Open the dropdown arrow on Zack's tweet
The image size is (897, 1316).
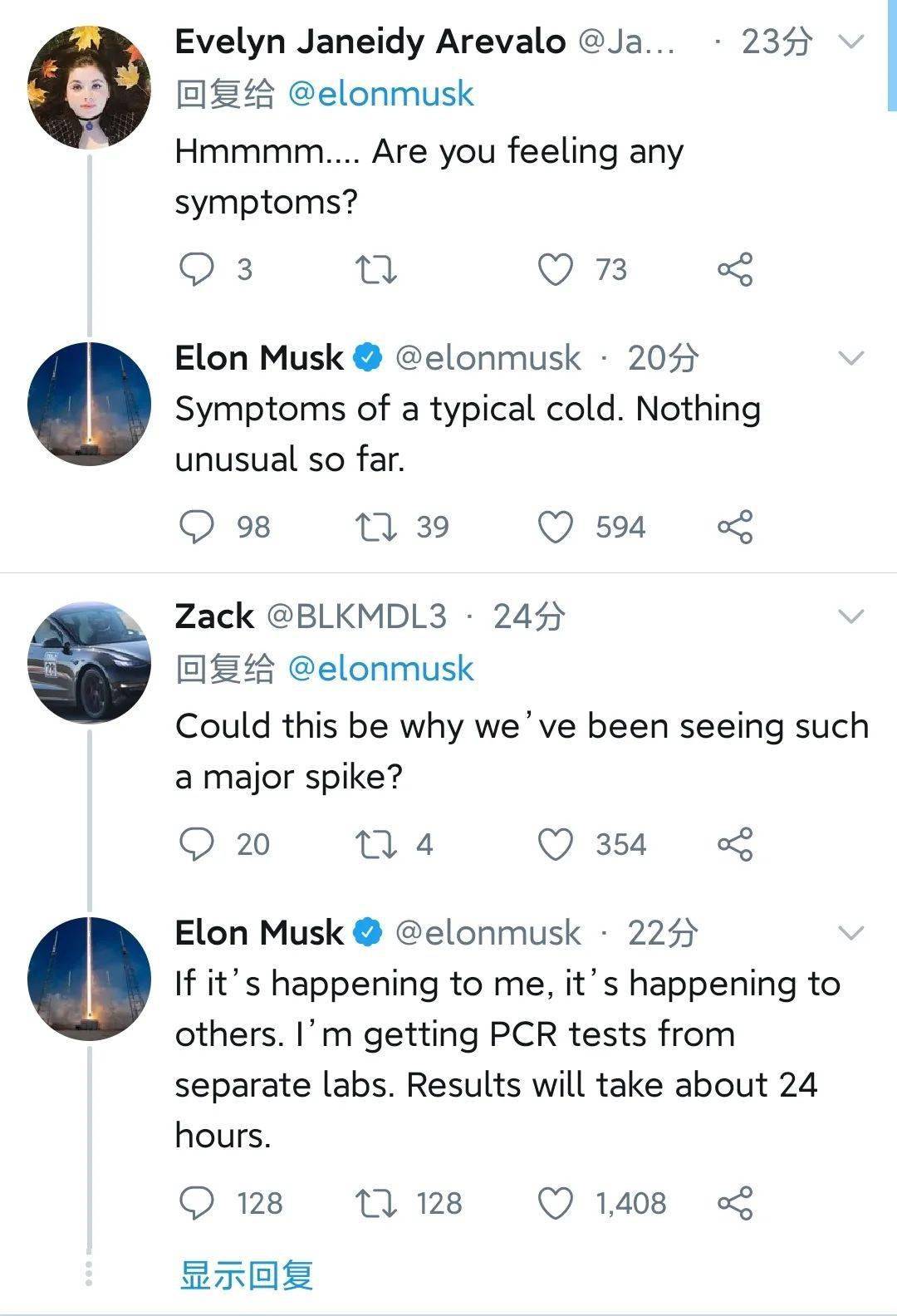849,615
